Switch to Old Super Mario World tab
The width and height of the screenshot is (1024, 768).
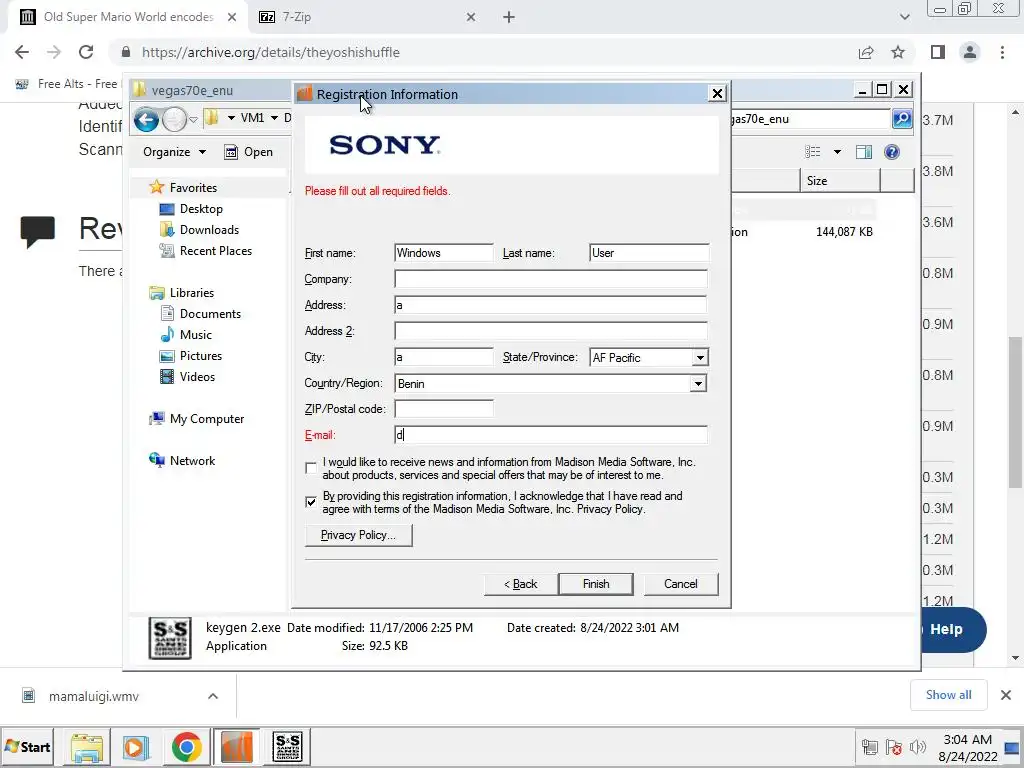[x=129, y=18]
